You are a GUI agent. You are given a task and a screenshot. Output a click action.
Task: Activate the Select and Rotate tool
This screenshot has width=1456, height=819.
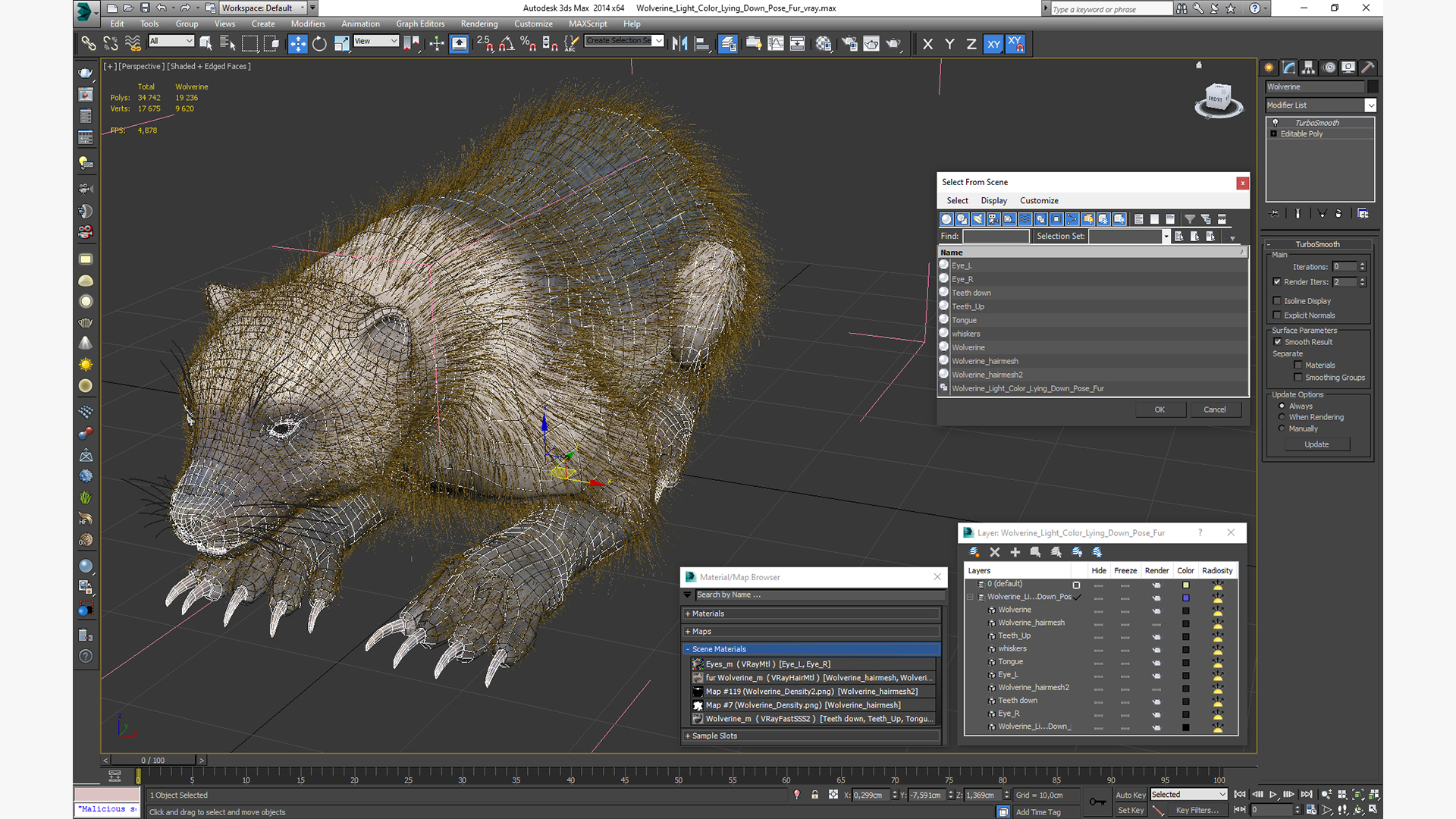click(319, 44)
